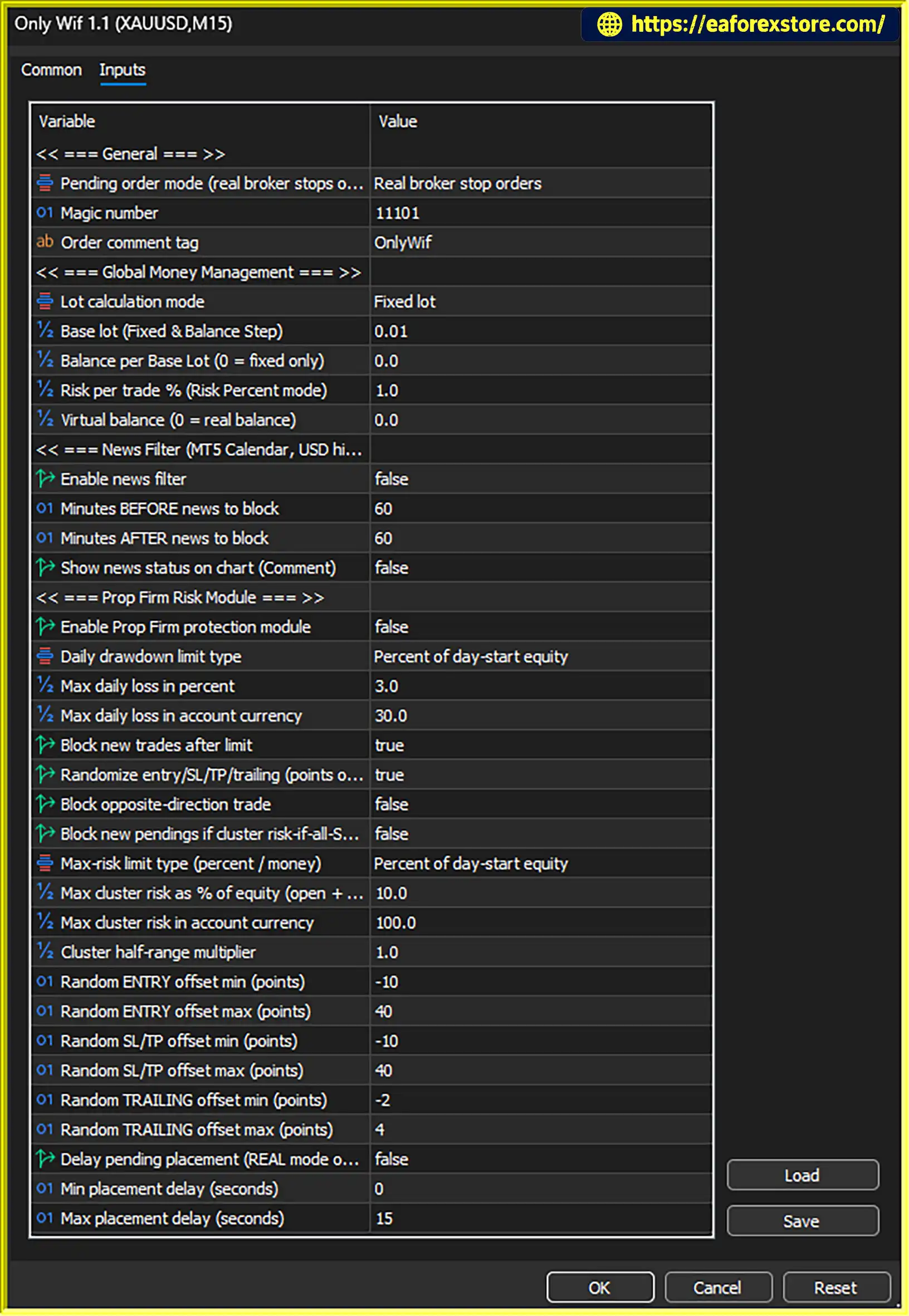Image resolution: width=909 pixels, height=1316 pixels.
Task: Toggle Delay pending placement value
Action: tap(541, 1159)
